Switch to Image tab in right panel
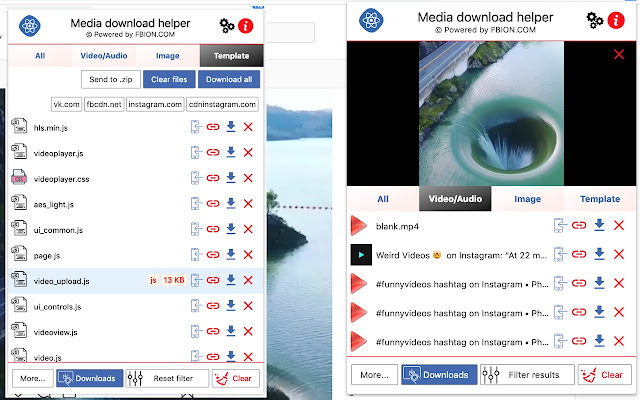640x400 pixels. tap(527, 199)
